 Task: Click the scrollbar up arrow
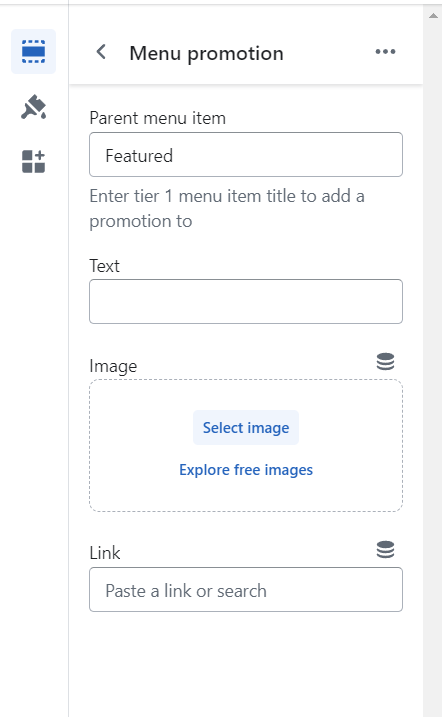(433, 16)
